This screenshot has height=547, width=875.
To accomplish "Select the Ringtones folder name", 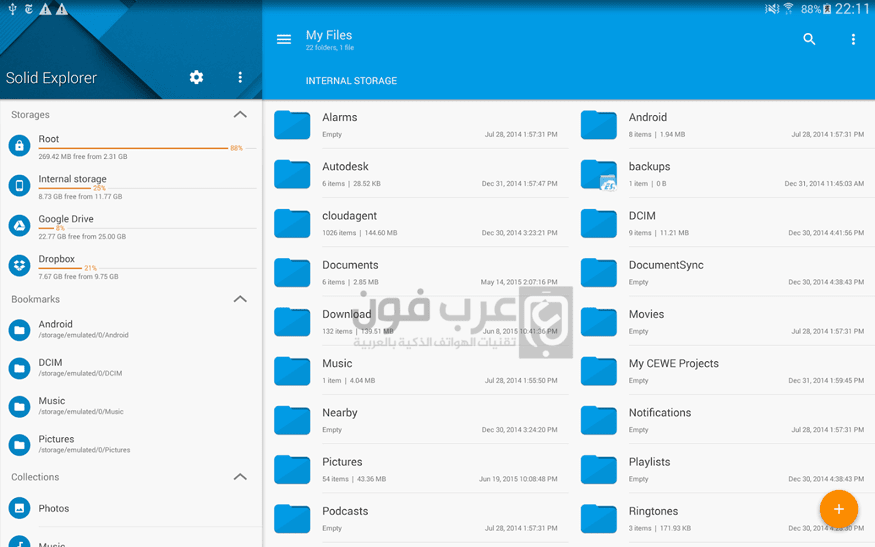I will (653, 511).
